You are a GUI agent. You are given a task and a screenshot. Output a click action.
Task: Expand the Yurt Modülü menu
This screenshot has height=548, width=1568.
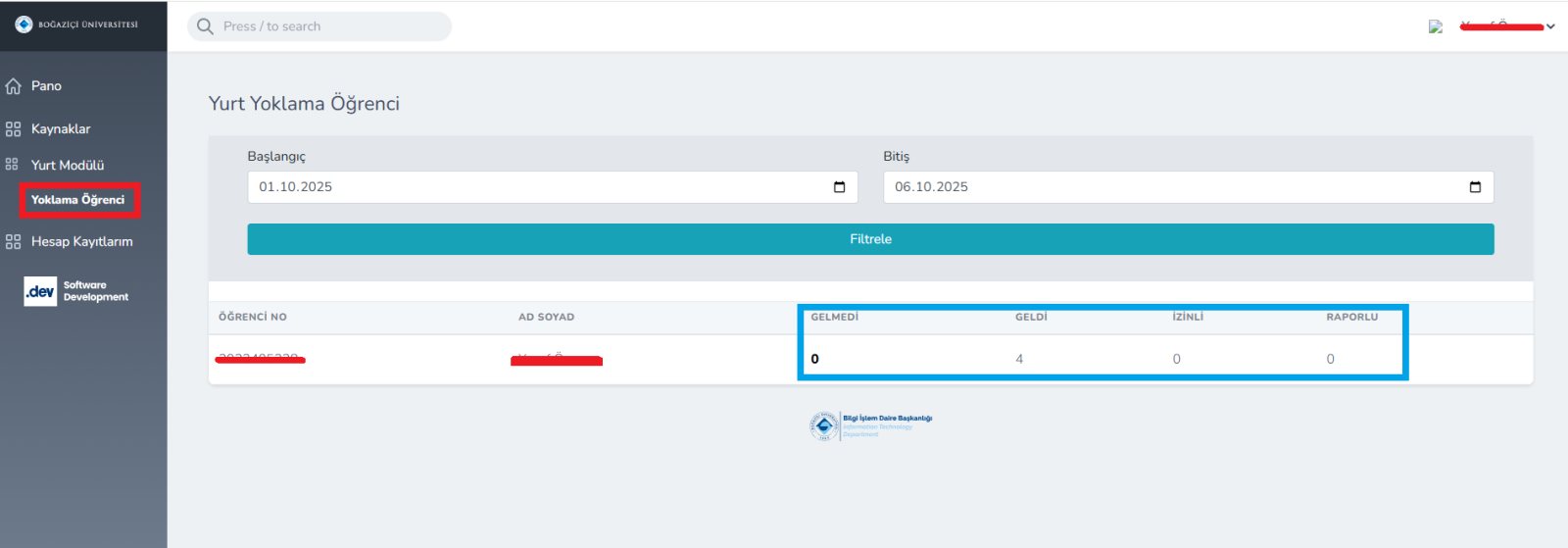68,166
